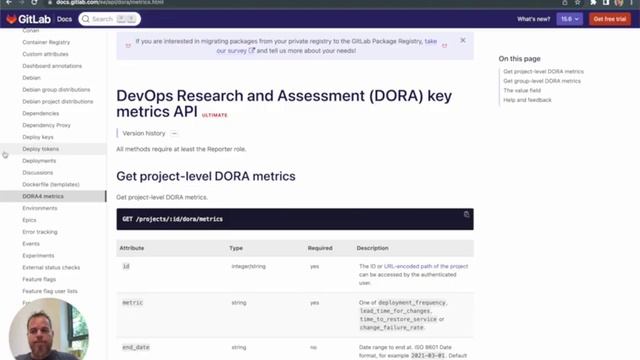Open Epics in sidebar
This screenshot has height=360, width=640.
point(29,220)
